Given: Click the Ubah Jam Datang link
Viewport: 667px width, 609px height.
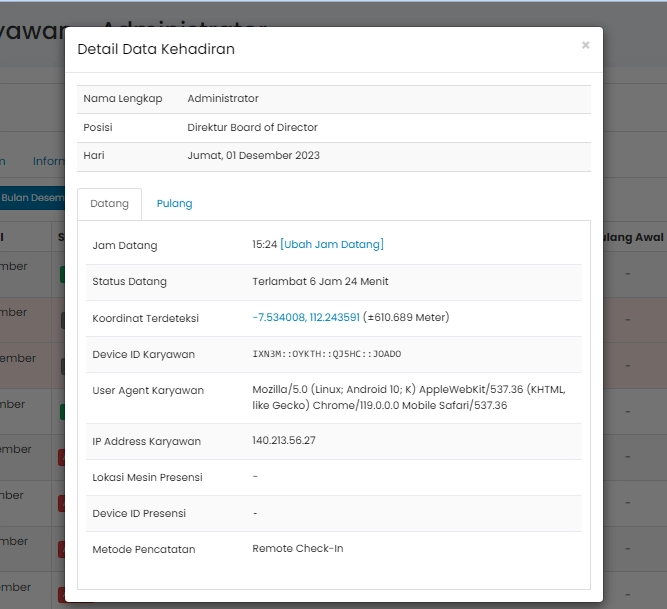Looking at the screenshot, I should tap(332, 244).
